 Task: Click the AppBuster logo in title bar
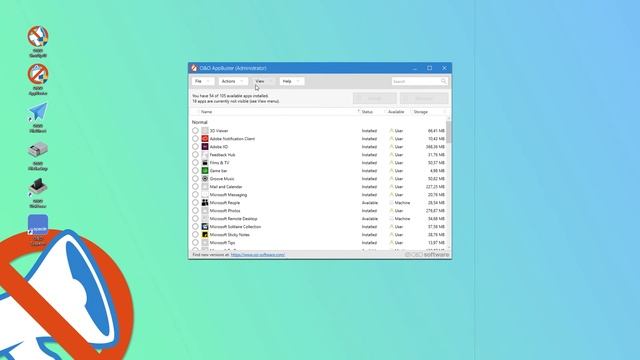click(194, 68)
